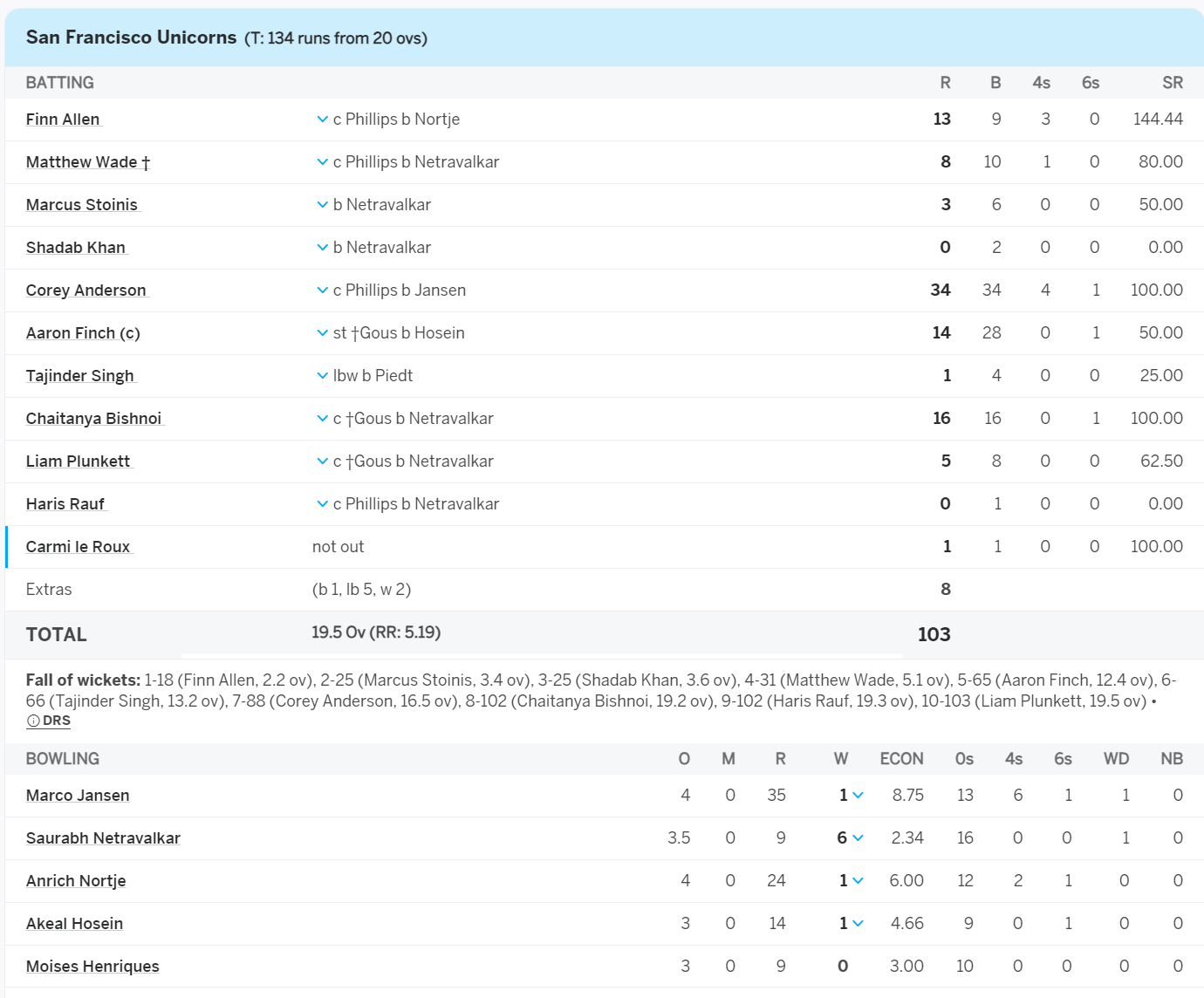This screenshot has height=998, width=1204.
Task: Click the San Francisco Unicorns innings header
Action: coord(604,38)
